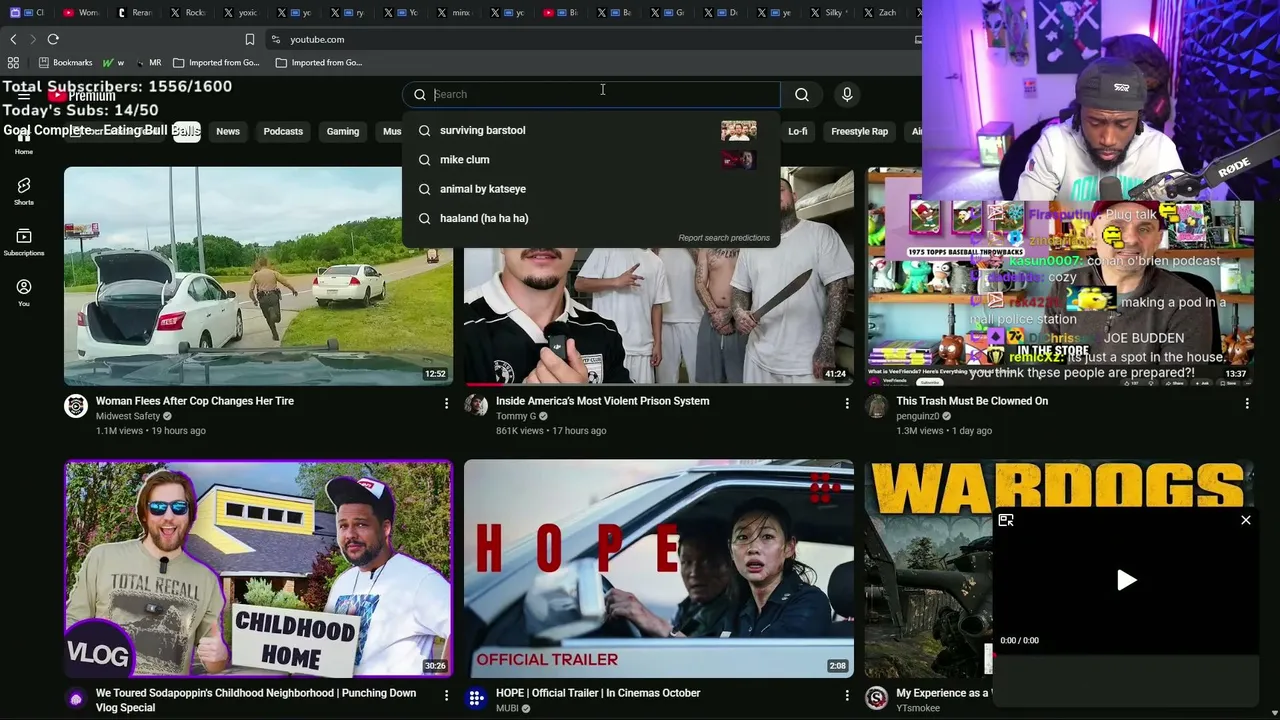Filter feed by the Podcasts chip
1280x720 pixels.
coord(283,131)
